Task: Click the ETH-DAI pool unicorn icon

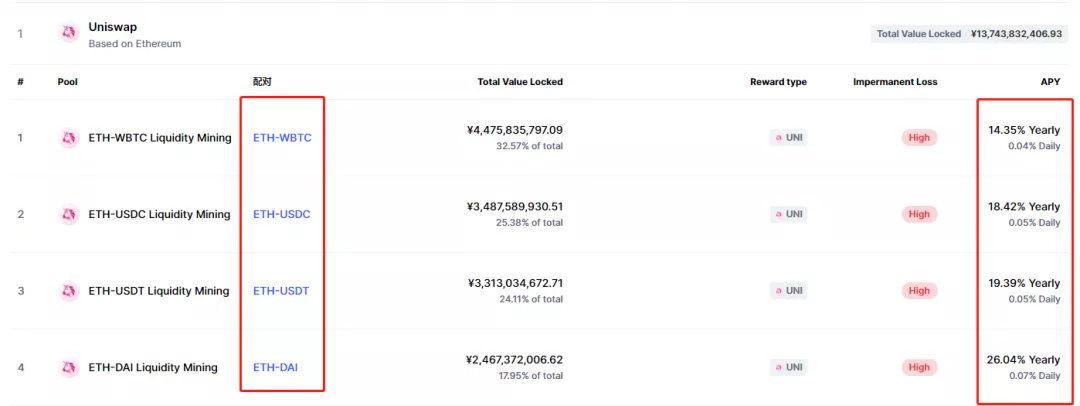Action: tap(70, 367)
